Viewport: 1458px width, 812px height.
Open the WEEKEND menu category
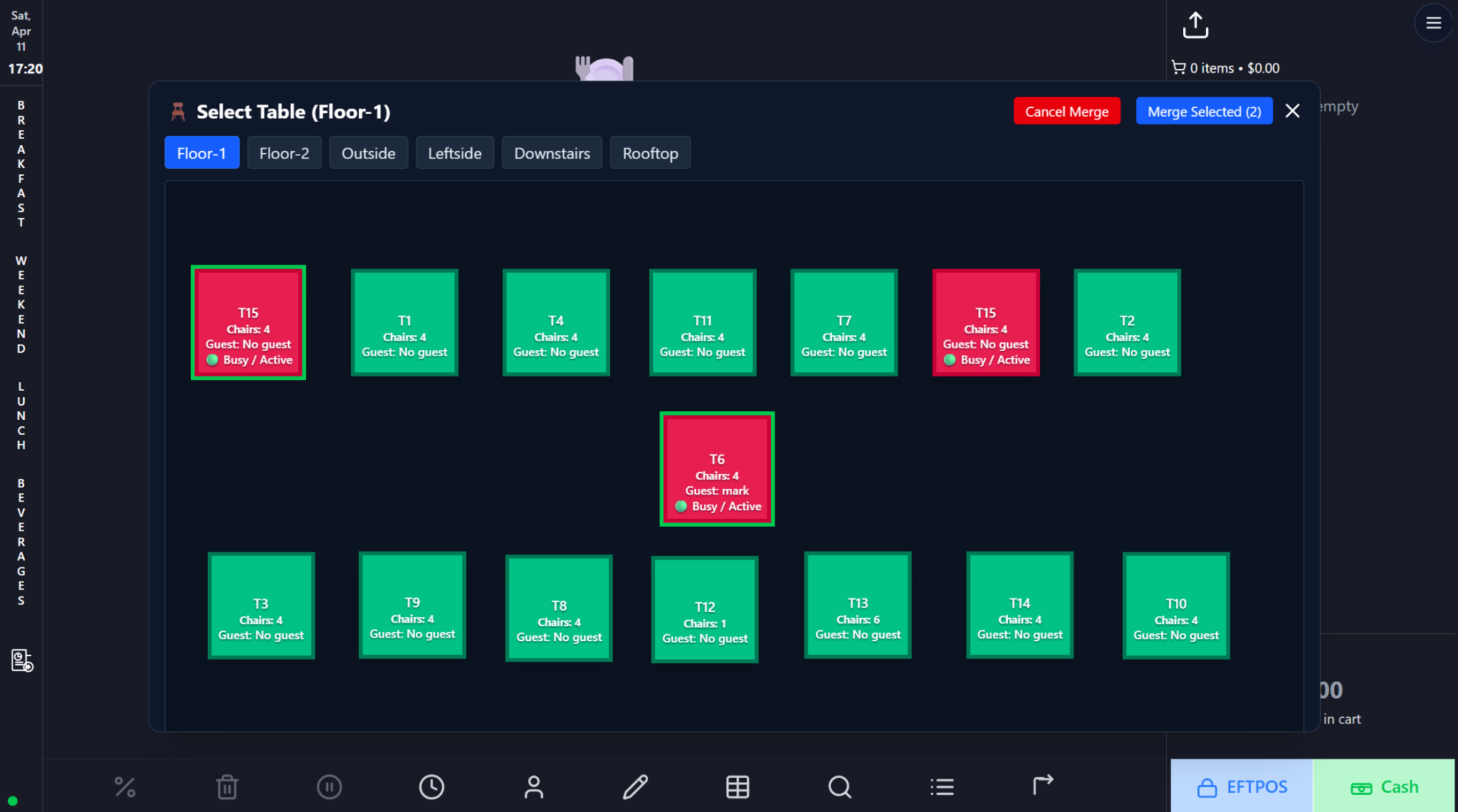tap(21, 305)
